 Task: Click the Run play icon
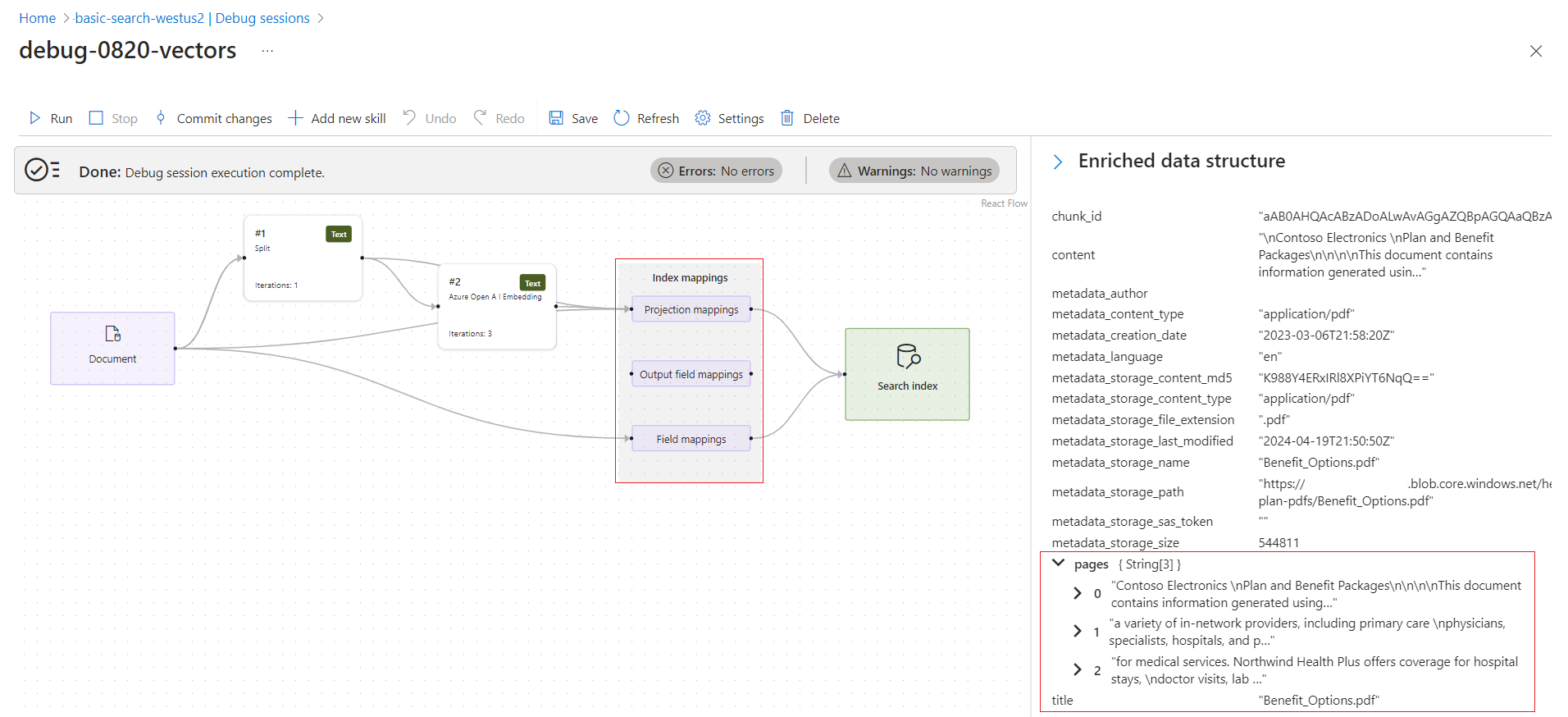pyautogui.click(x=35, y=118)
